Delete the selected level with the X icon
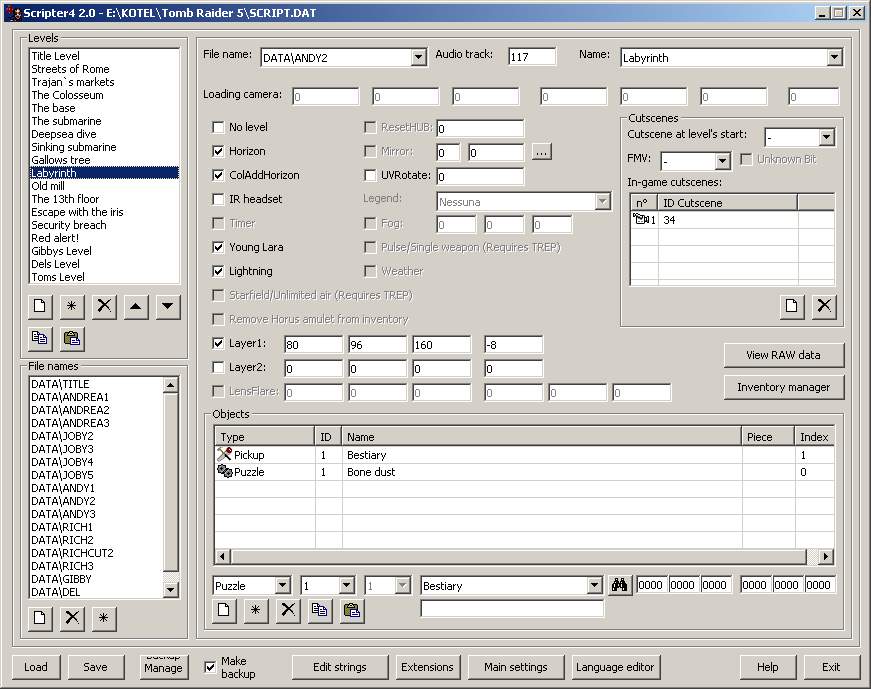 tap(104, 306)
